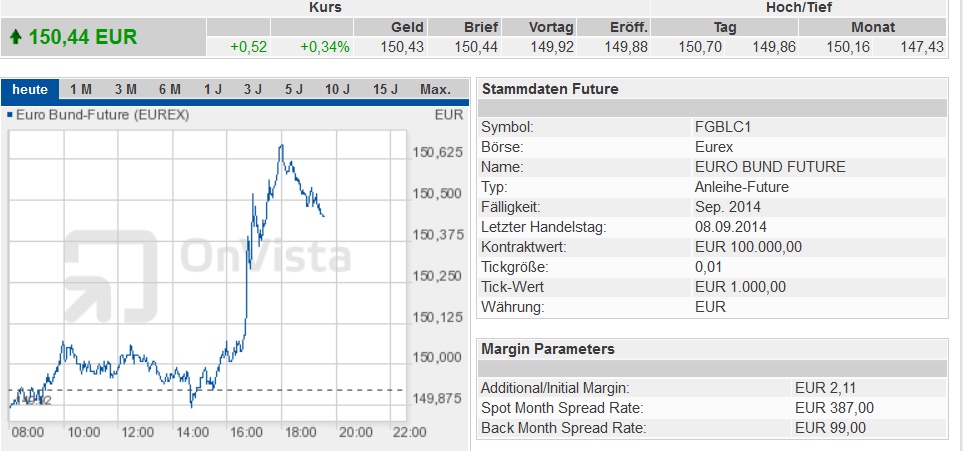963x451 pixels.
Task: Click the Geld value 150,43
Action: pyautogui.click(x=403, y=47)
